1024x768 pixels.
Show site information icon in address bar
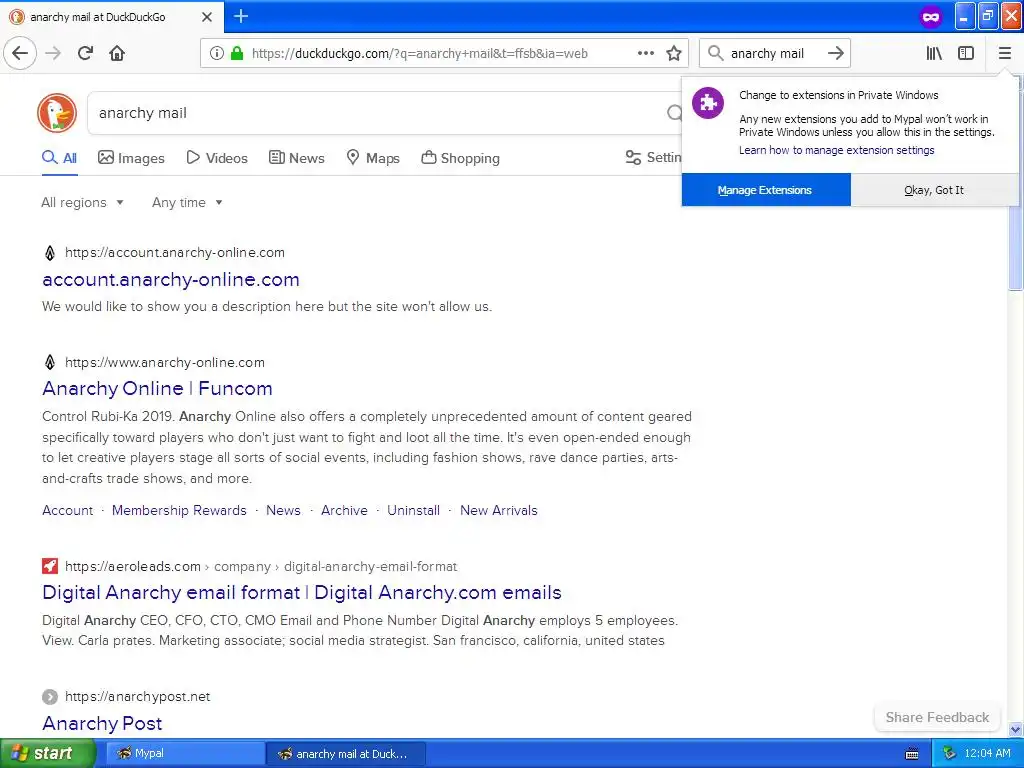[217, 54]
